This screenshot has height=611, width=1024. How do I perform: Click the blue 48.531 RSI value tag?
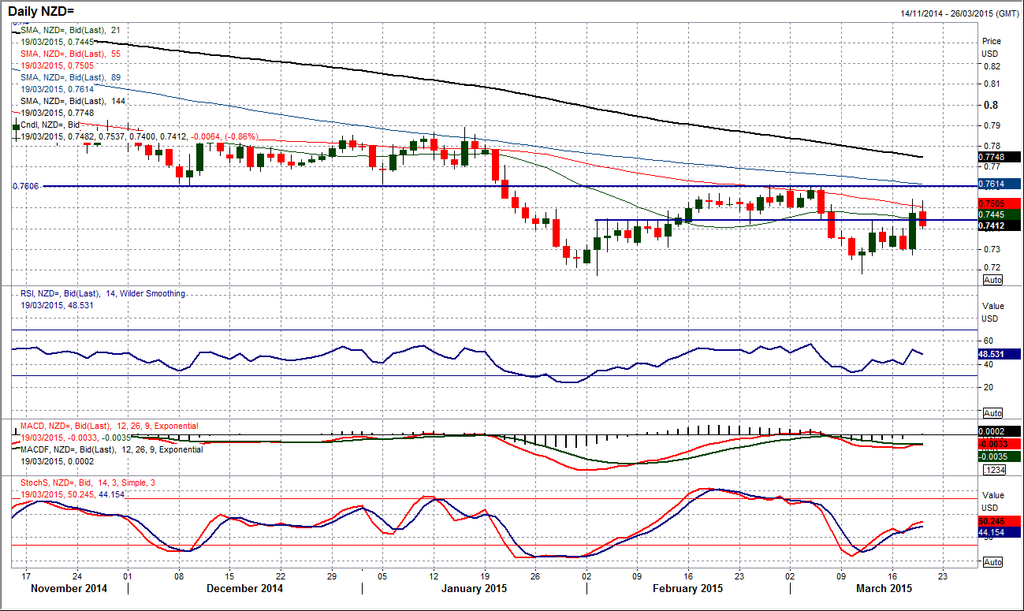(999, 354)
